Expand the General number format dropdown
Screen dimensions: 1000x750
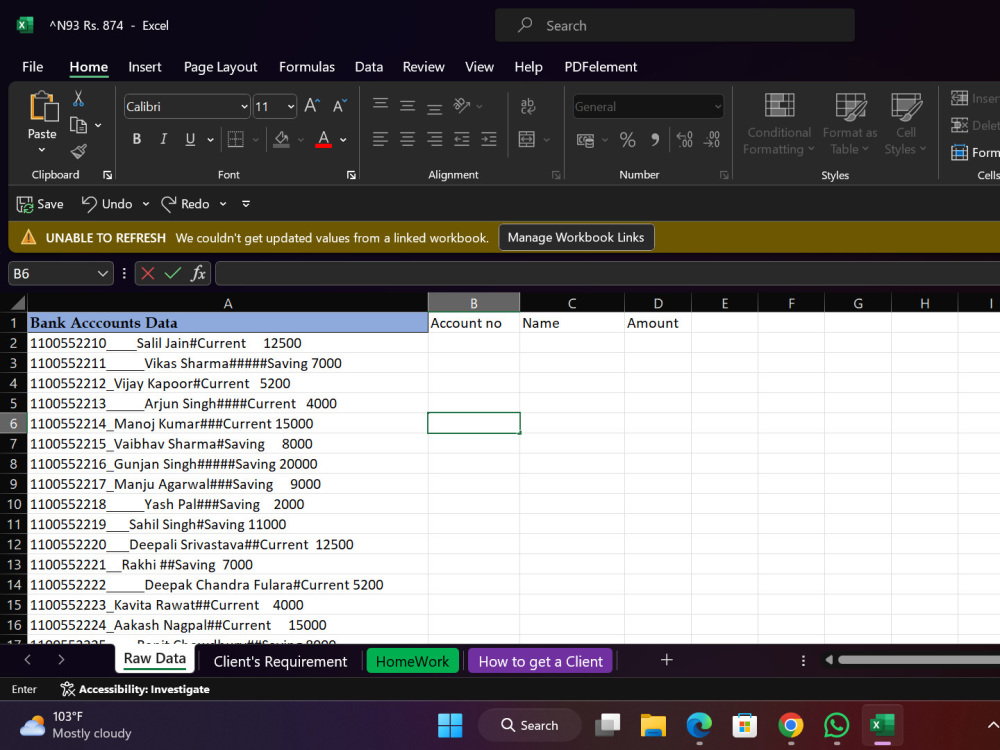pos(717,107)
